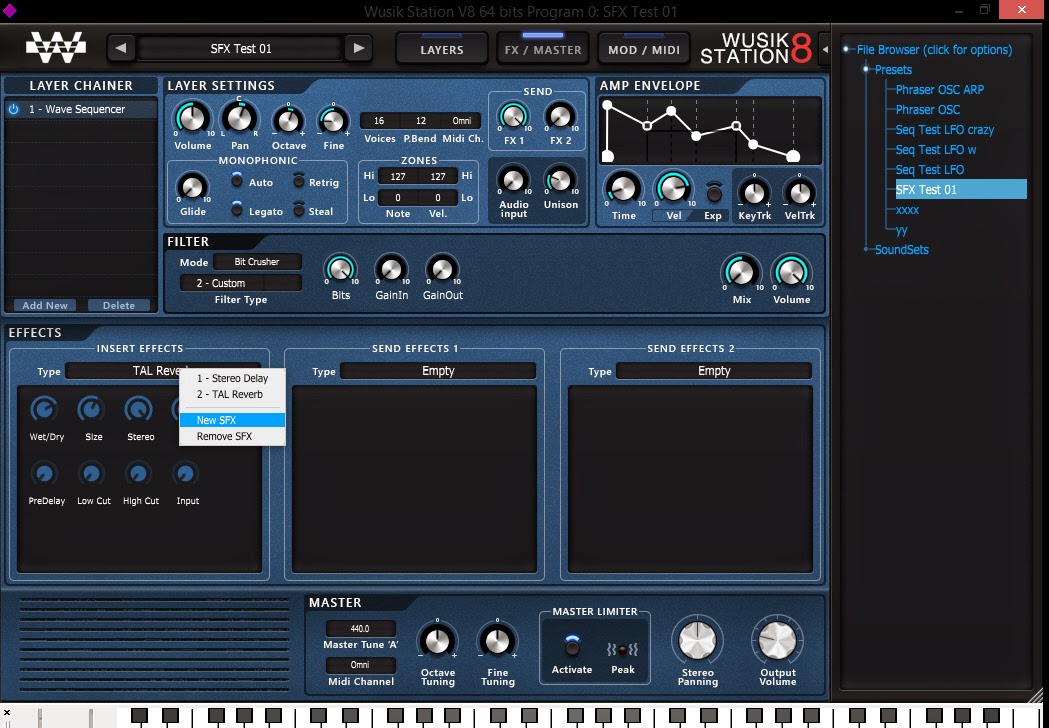Click the Add New layer button
The width and height of the screenshot is (1049, 728).
45,305
